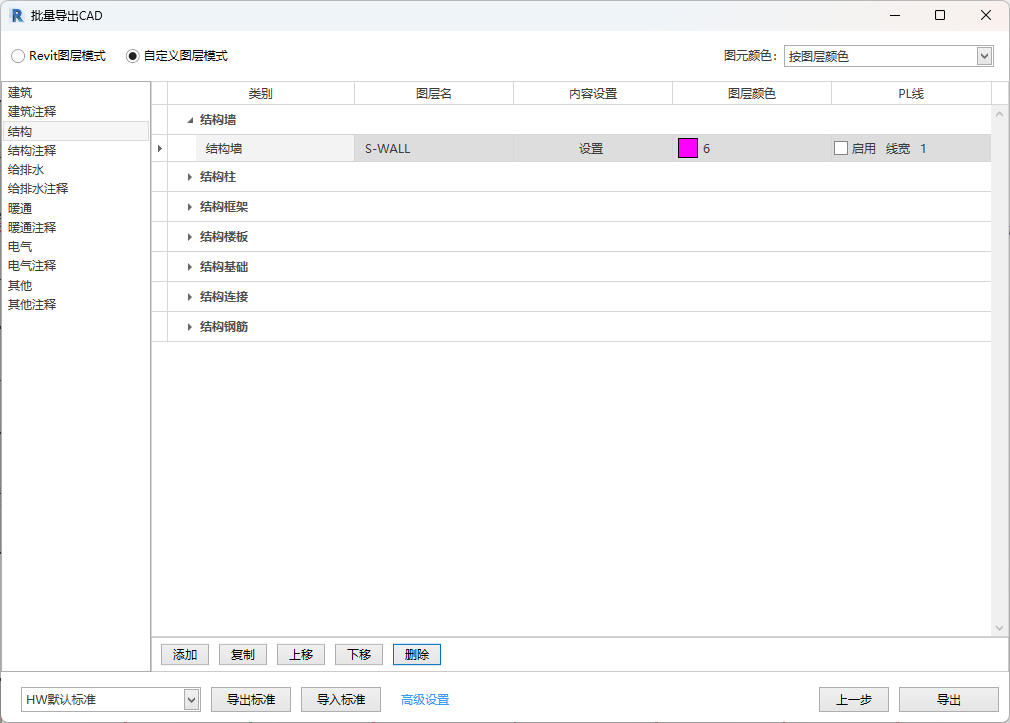
Task: Click 设置 in the 内容设置 column
Action: [591, 148]
